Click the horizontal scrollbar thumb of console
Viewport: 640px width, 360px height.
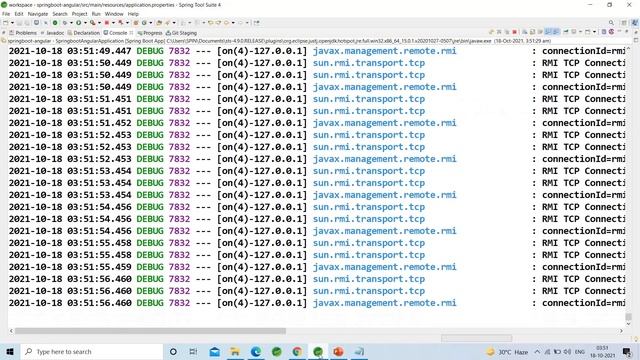pos(150,331)
